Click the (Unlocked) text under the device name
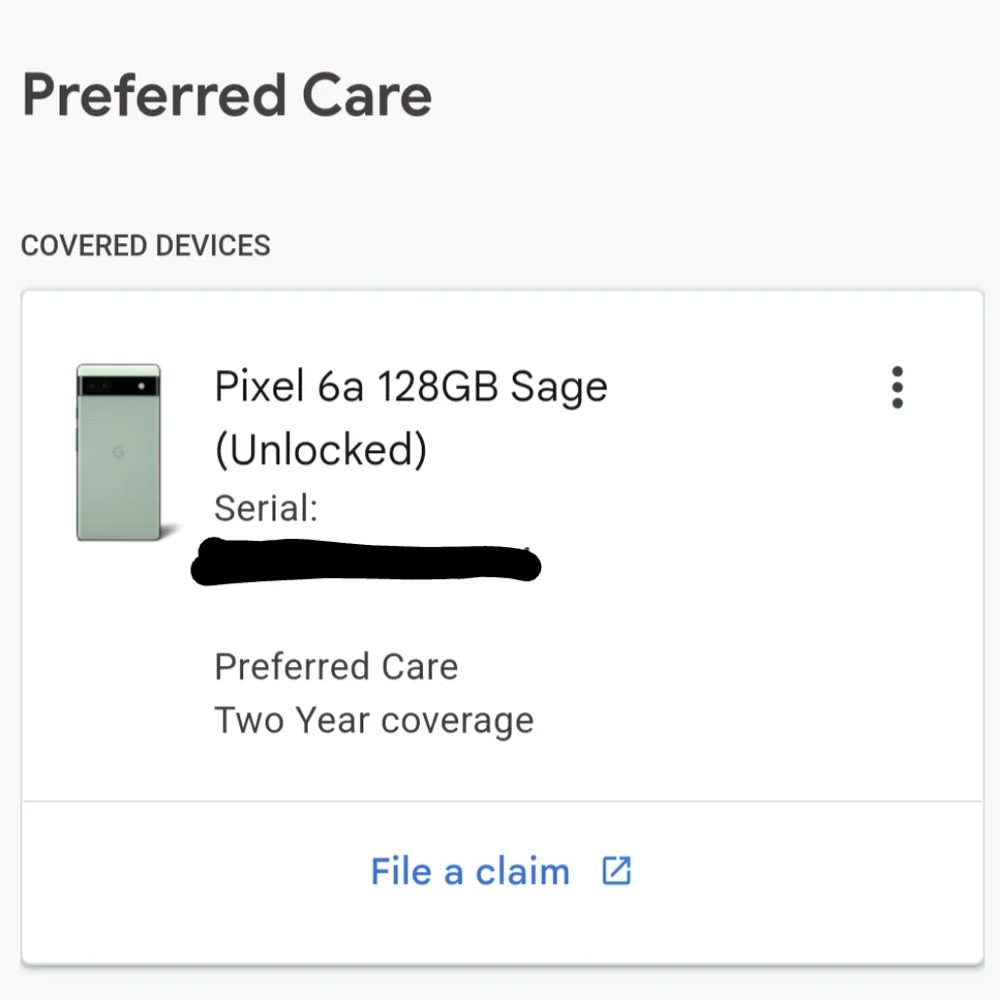The width and height of the screenshot is (1000, 1000). (320, 449)
